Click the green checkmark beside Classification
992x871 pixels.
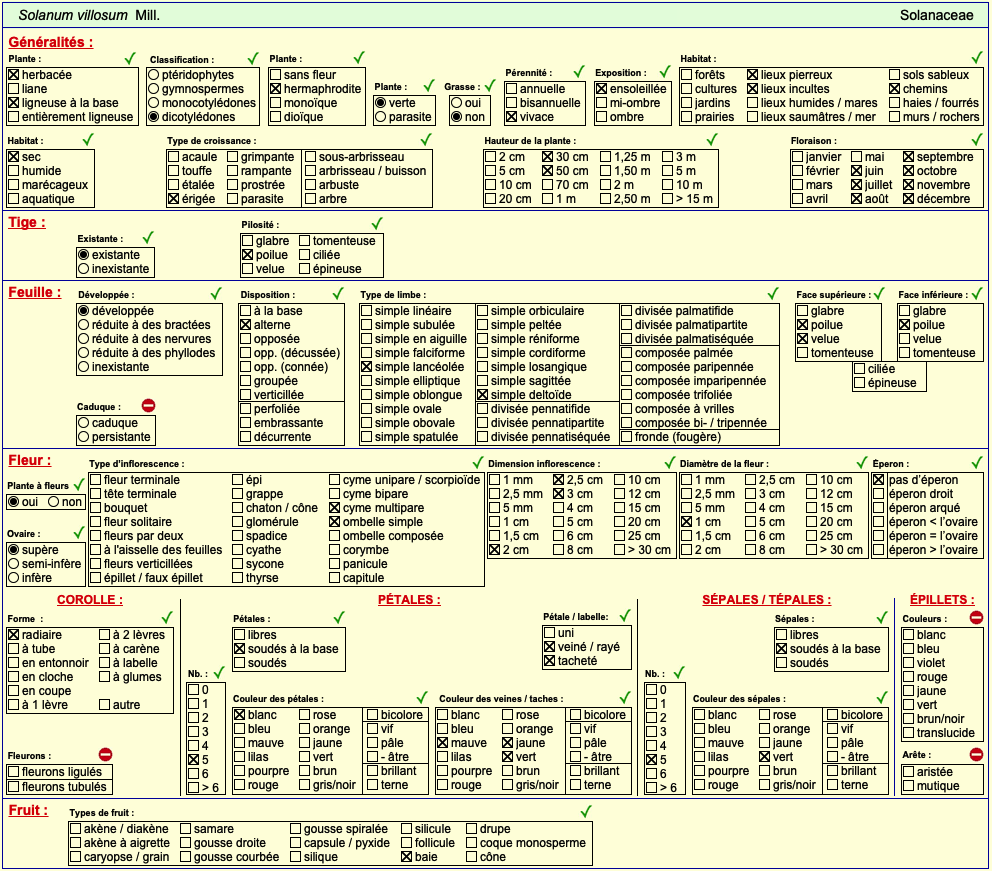point(253,59)
